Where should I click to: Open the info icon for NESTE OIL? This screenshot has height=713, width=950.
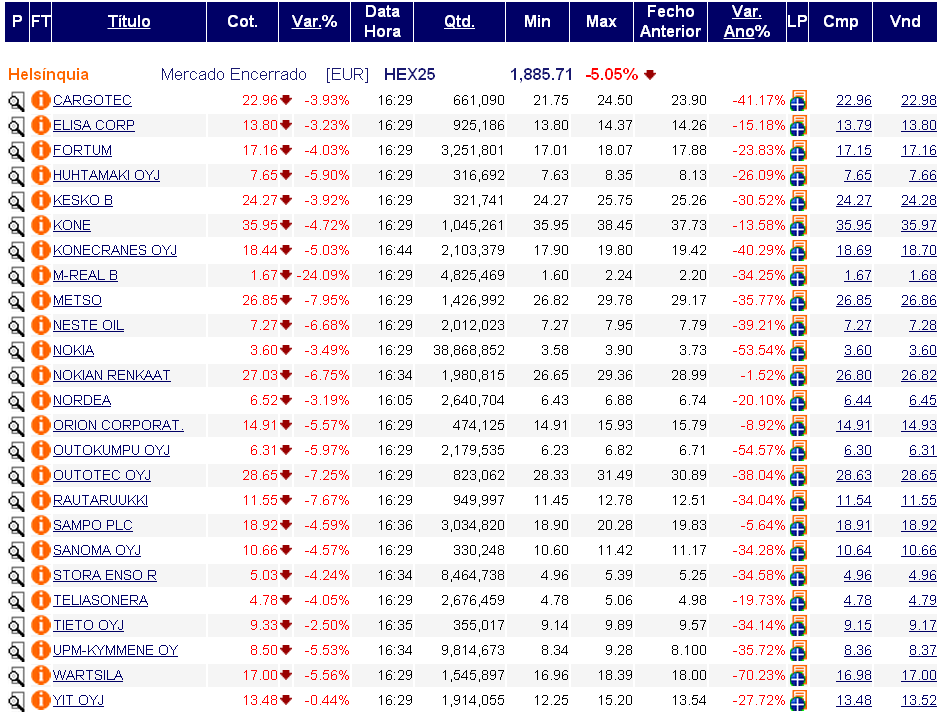[41, 325]
